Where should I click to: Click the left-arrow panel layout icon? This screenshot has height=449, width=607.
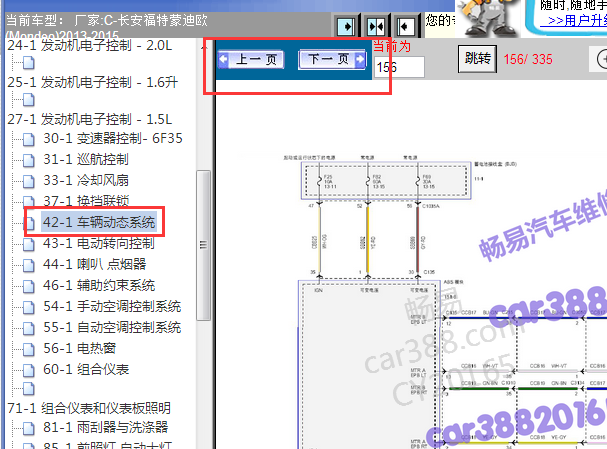[x=405, y=26]
